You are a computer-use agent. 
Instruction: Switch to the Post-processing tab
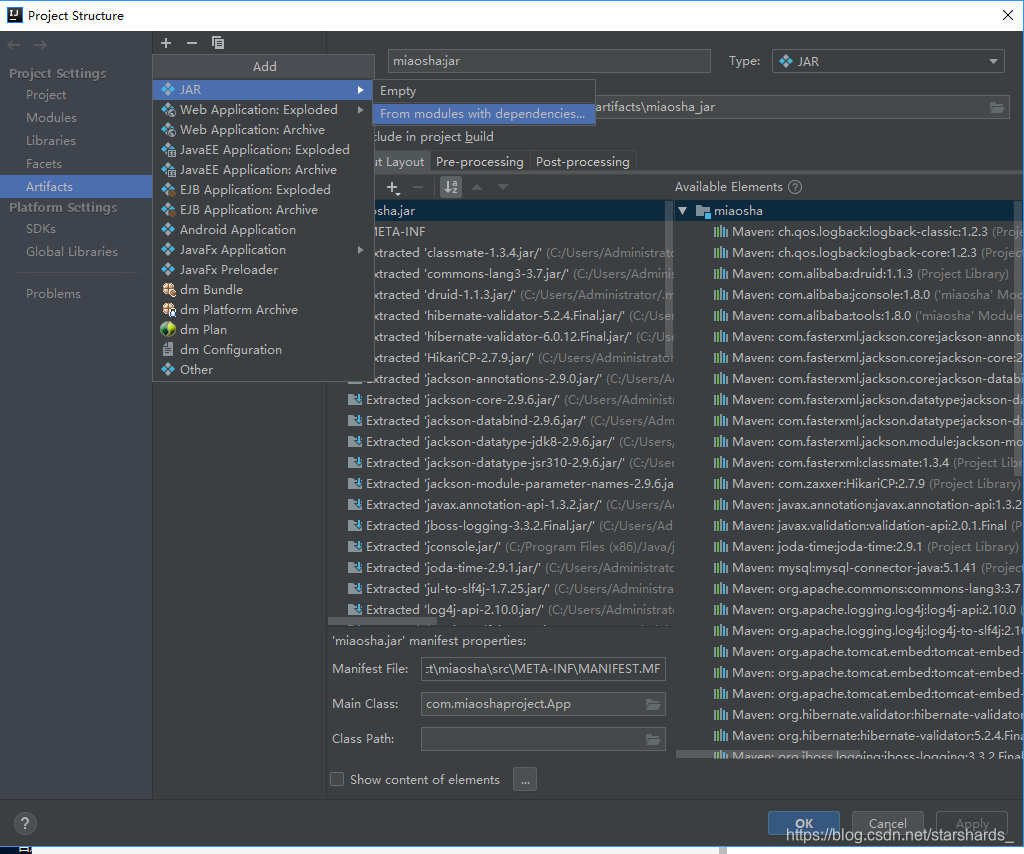[x=583, y=162]
